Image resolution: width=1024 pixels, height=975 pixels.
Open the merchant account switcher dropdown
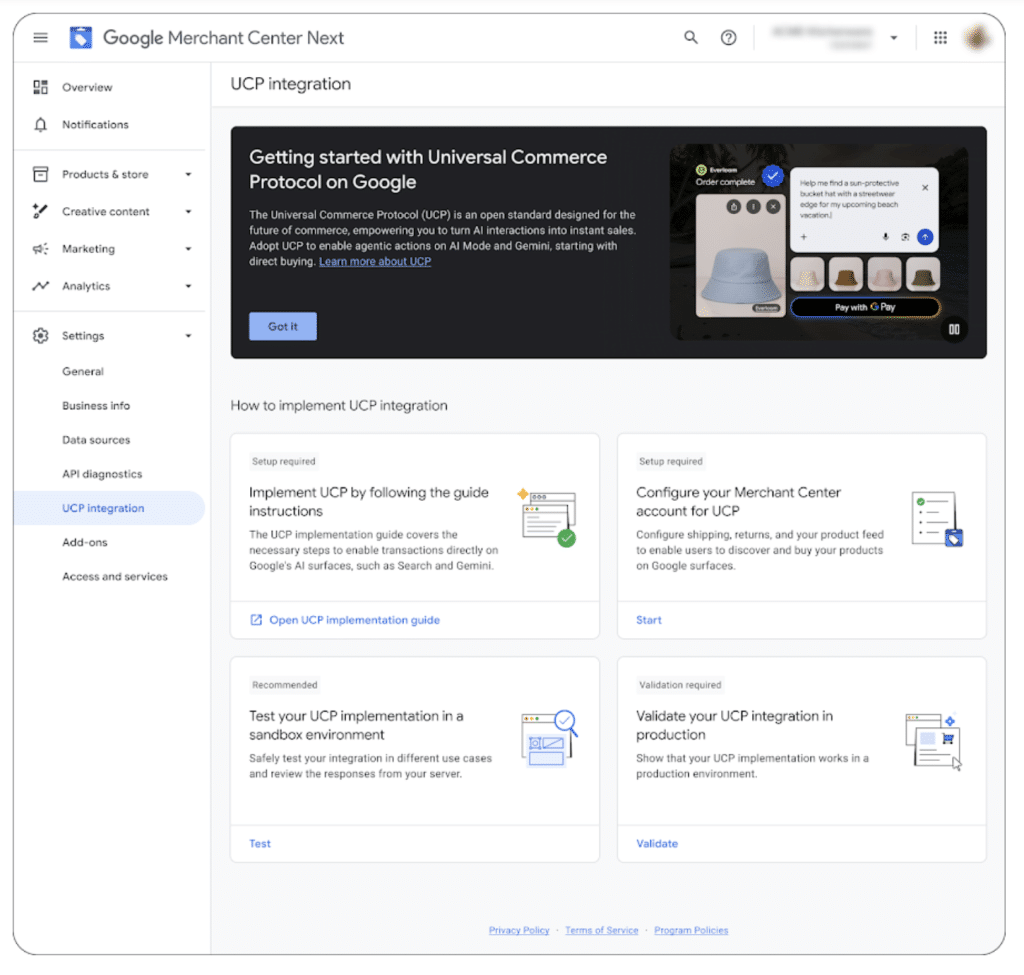893,38
